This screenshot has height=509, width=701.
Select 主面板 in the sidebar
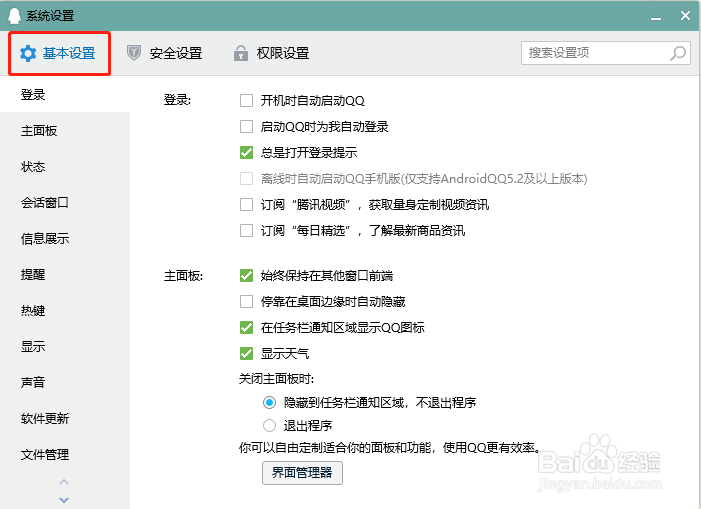click(x=65, y=130)
